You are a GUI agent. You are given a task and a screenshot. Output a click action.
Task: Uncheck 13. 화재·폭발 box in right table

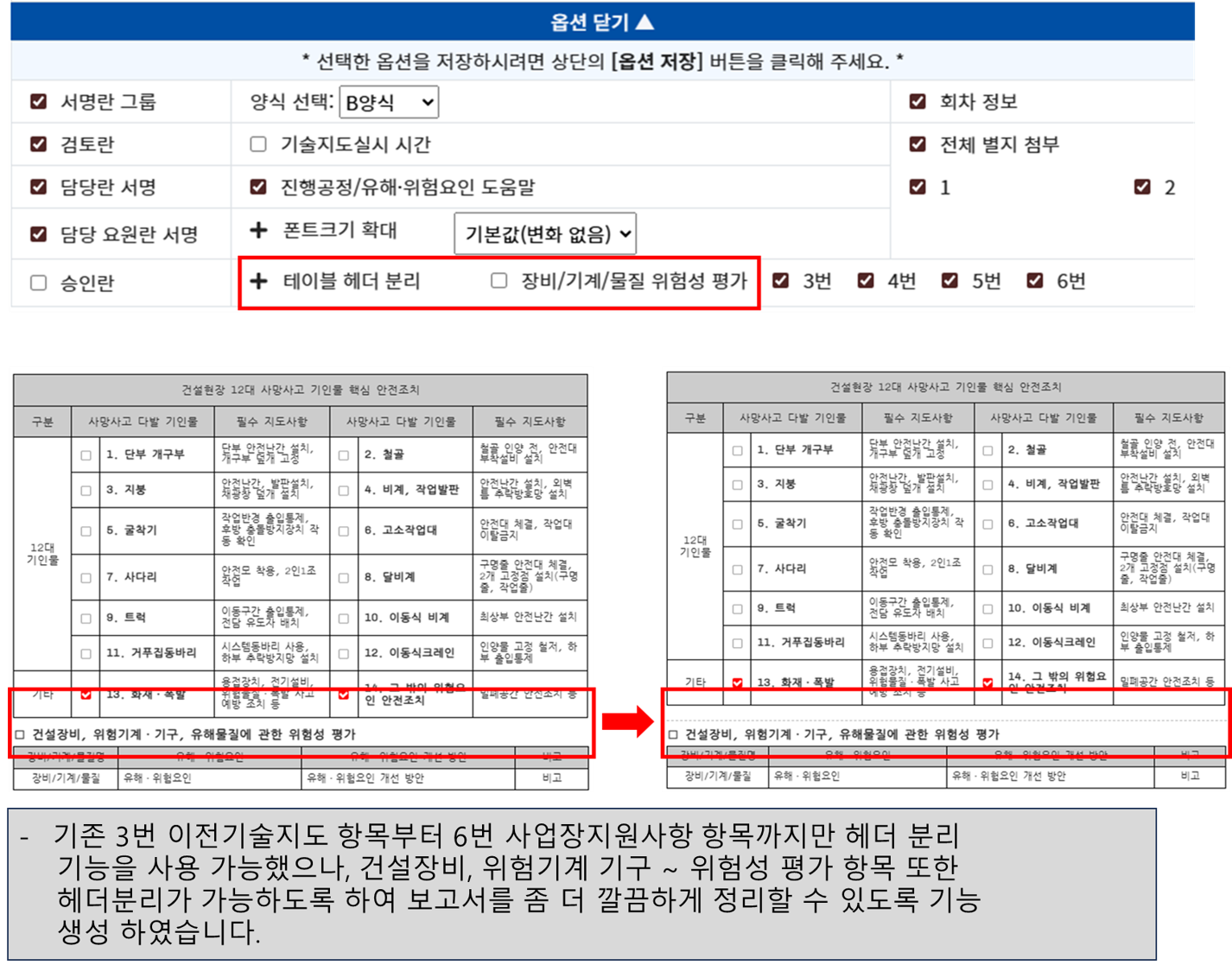737,682
